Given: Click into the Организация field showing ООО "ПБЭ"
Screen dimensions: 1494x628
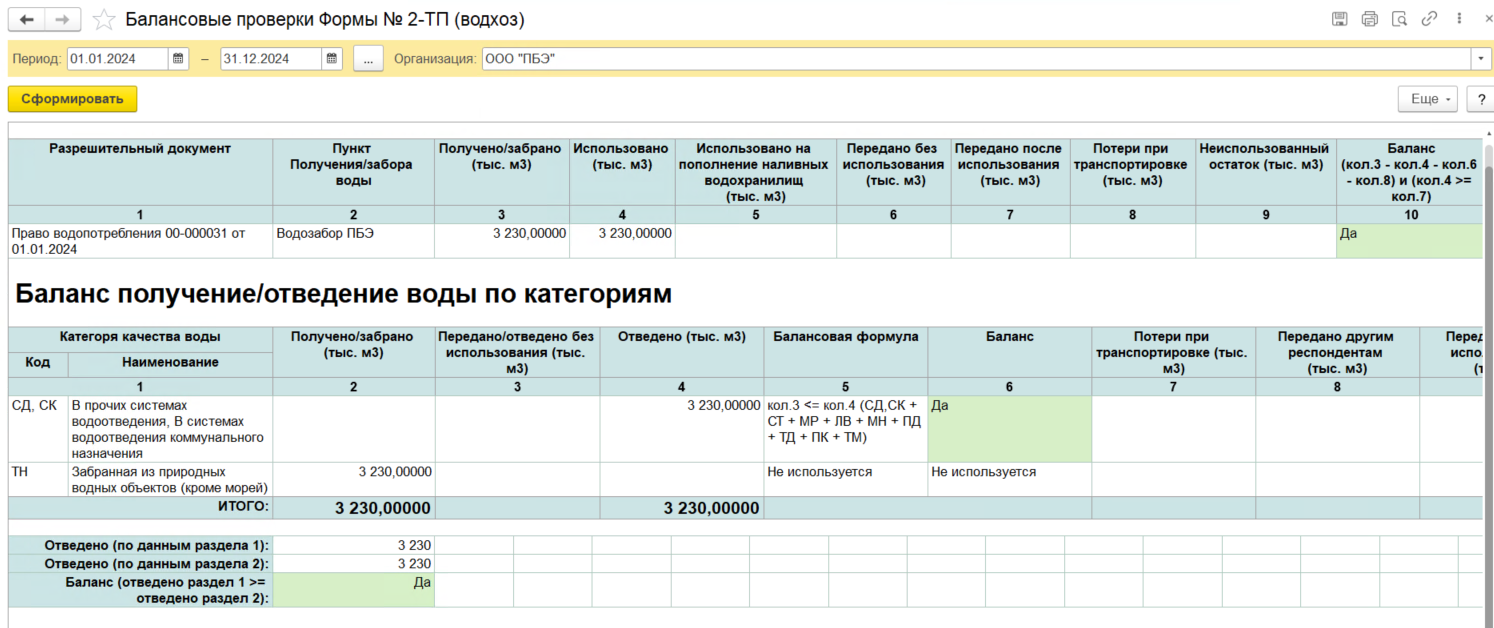Looking at the screenshot, I should coord(976,59).
